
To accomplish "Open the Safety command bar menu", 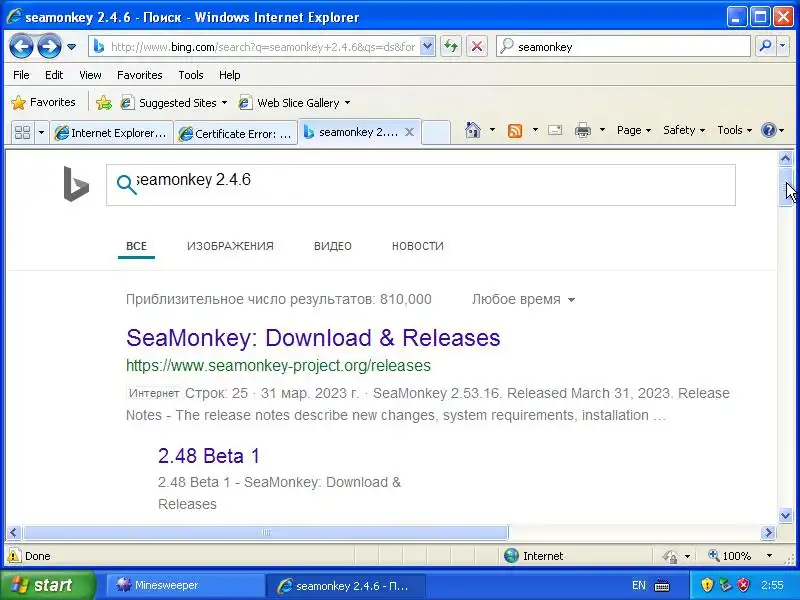I will pyautogui.click(x=684, y=130).
